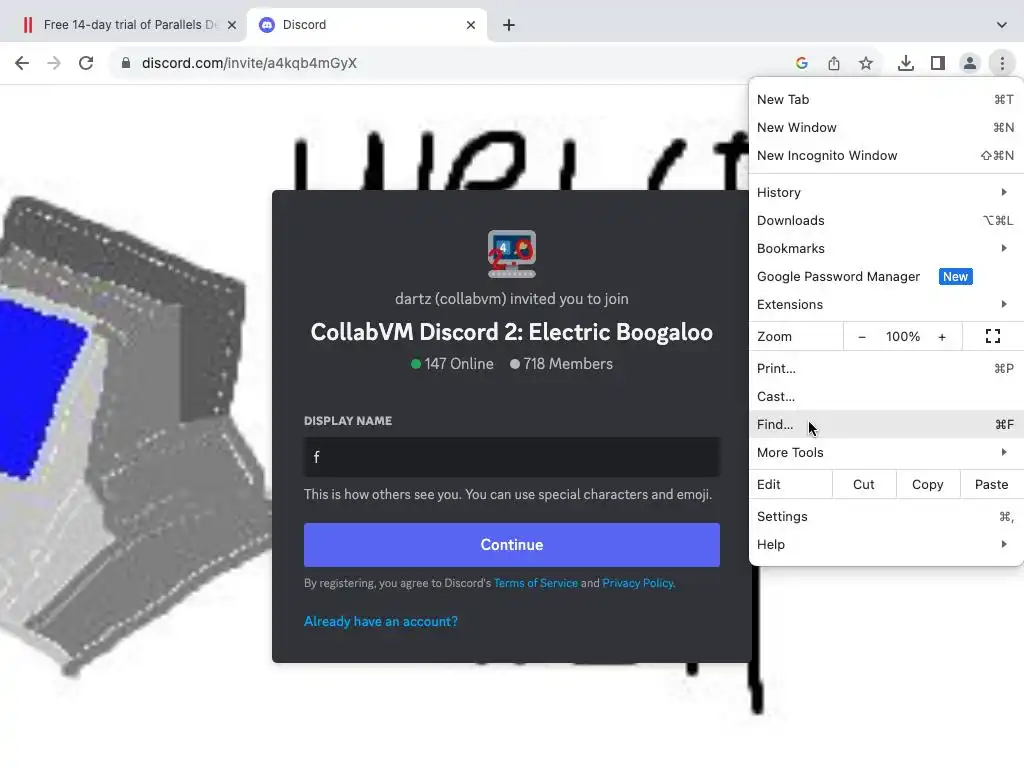Toggle the side panel icon
Viewport: 1024px width, 768px height.
(938, 63)
